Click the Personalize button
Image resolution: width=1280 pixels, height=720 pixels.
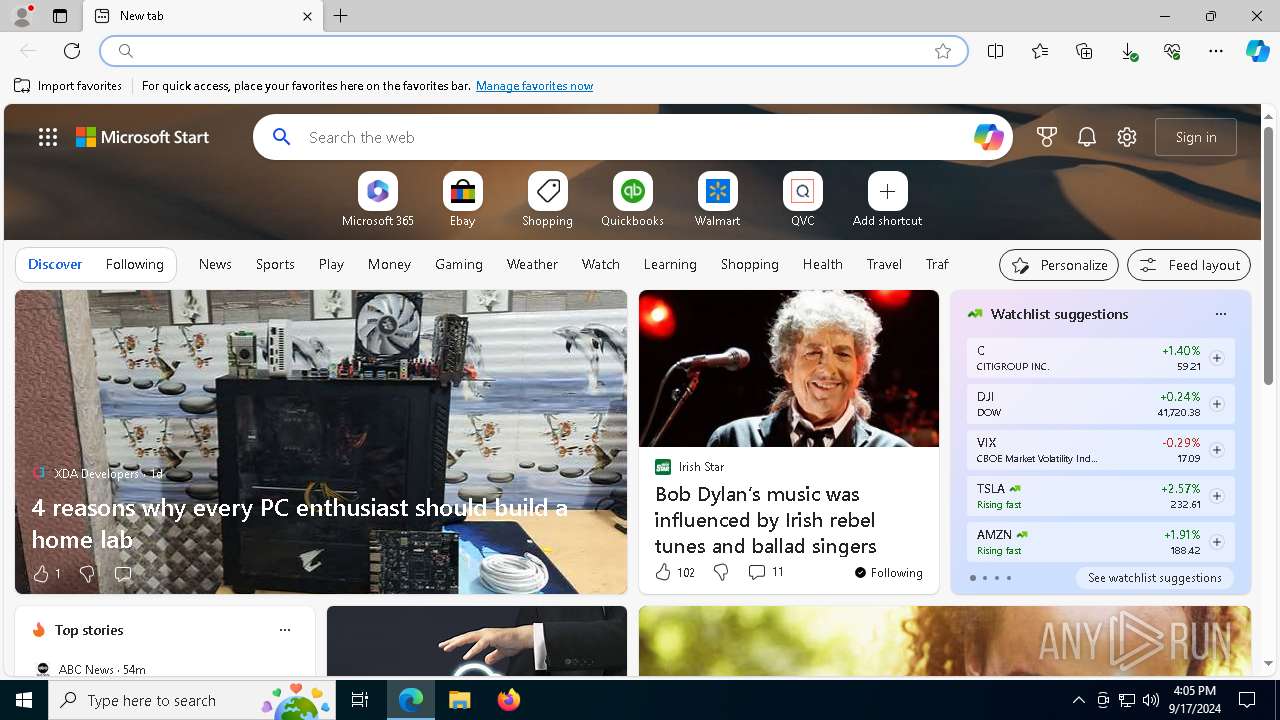tap(1059, 265)
